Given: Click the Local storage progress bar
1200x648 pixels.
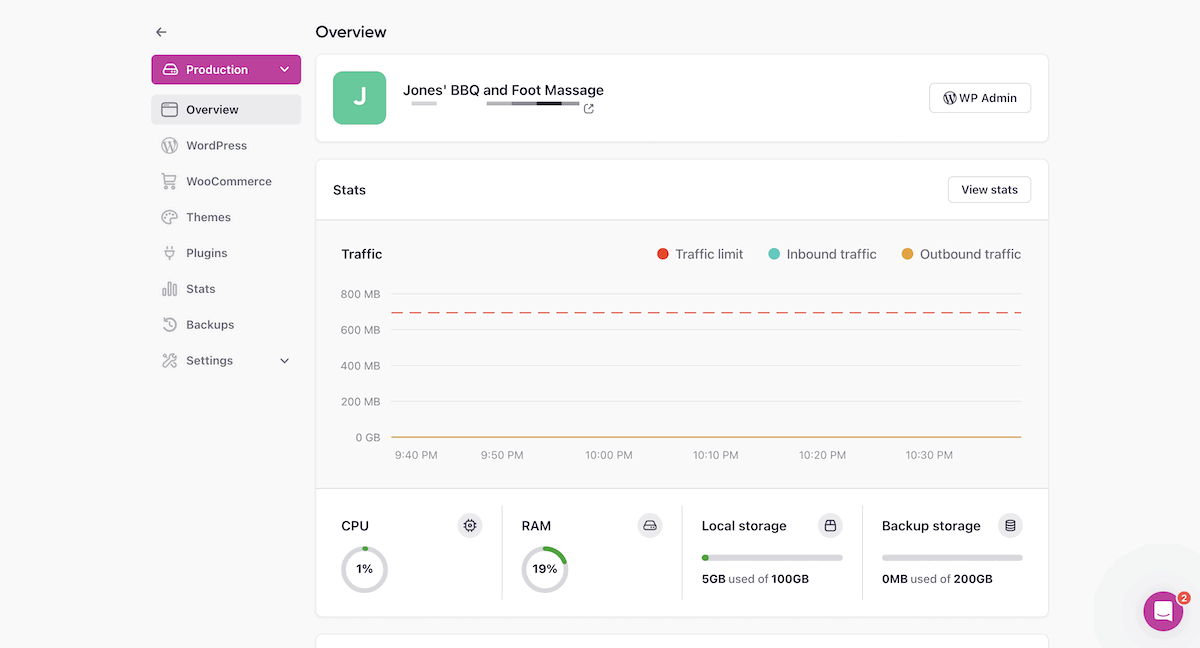Looking at the screenshot, I should coord(772,558).
